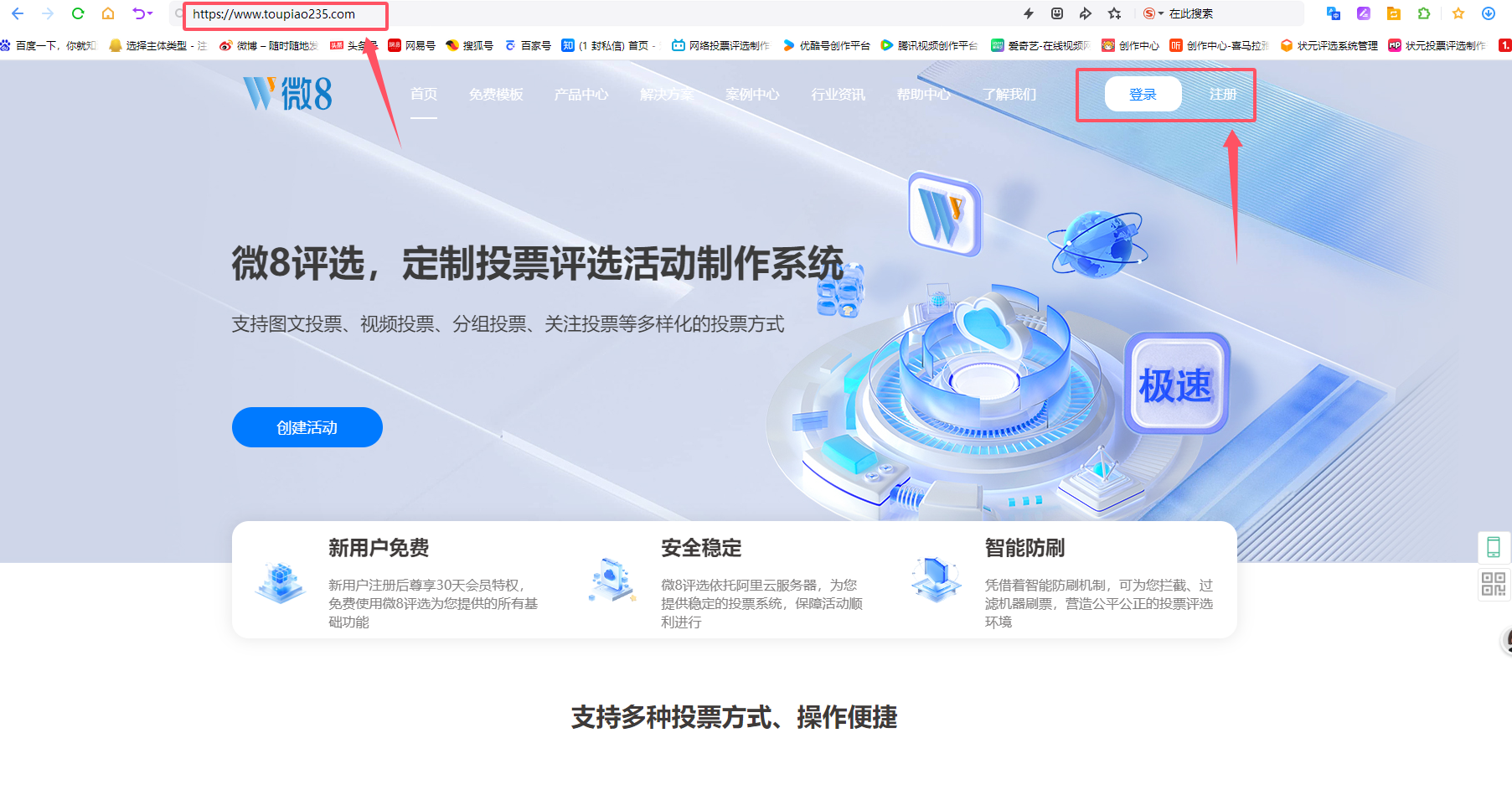
Task: Click the 微8 site logo
Action: (287, 94)
